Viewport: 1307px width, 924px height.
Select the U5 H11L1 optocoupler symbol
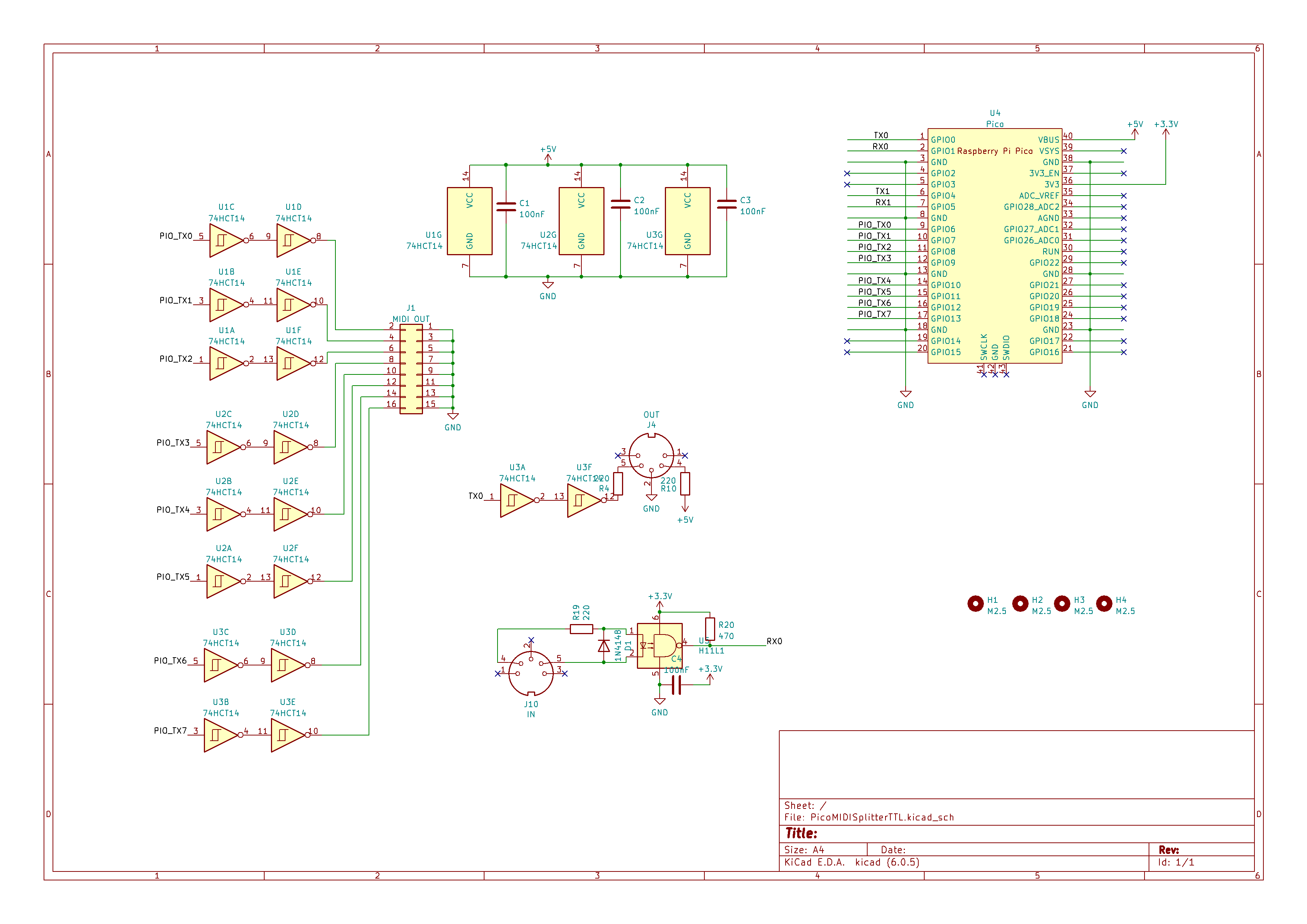660,646
